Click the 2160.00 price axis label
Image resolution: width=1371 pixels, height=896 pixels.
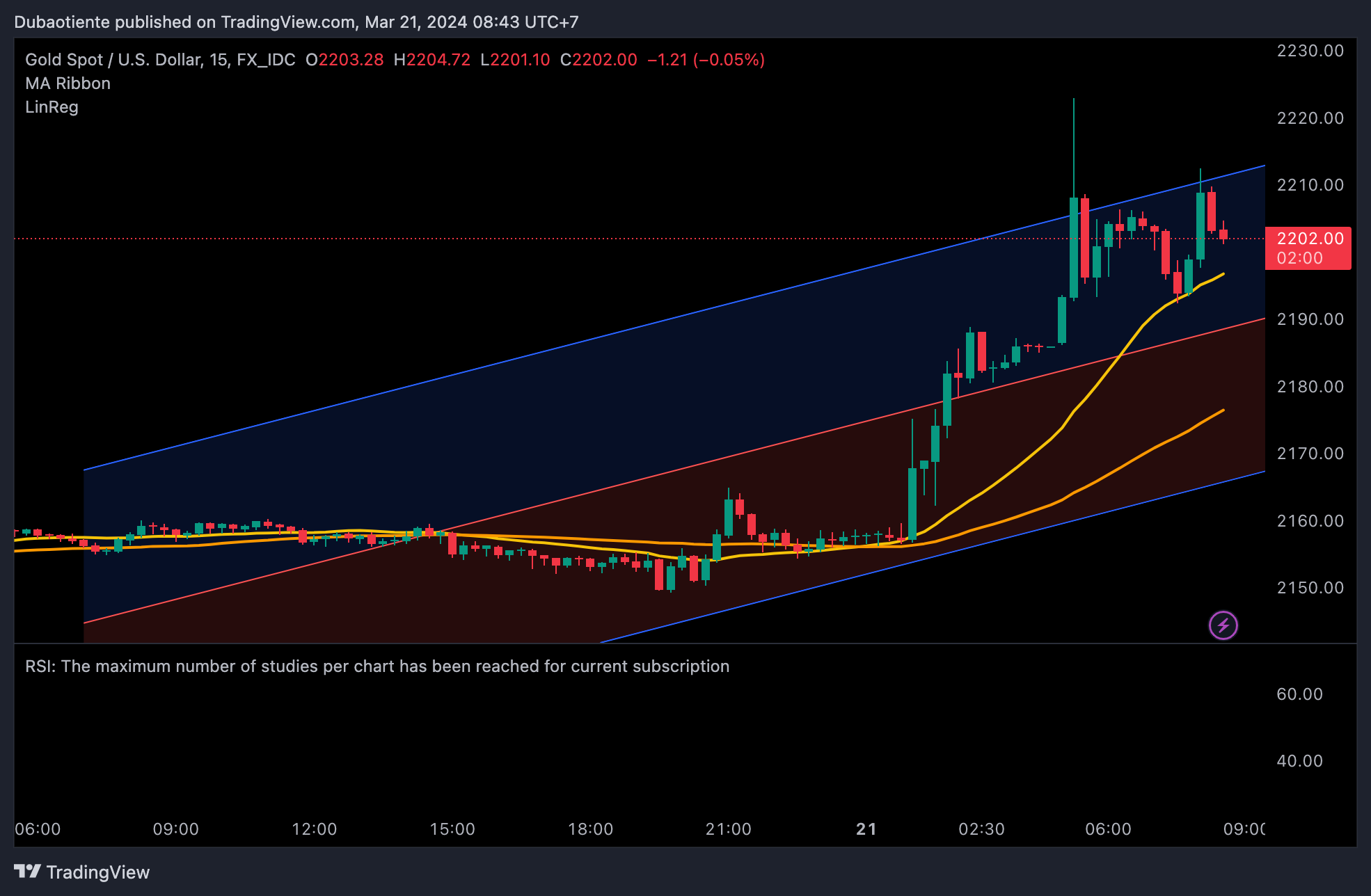pos(1310,521)
